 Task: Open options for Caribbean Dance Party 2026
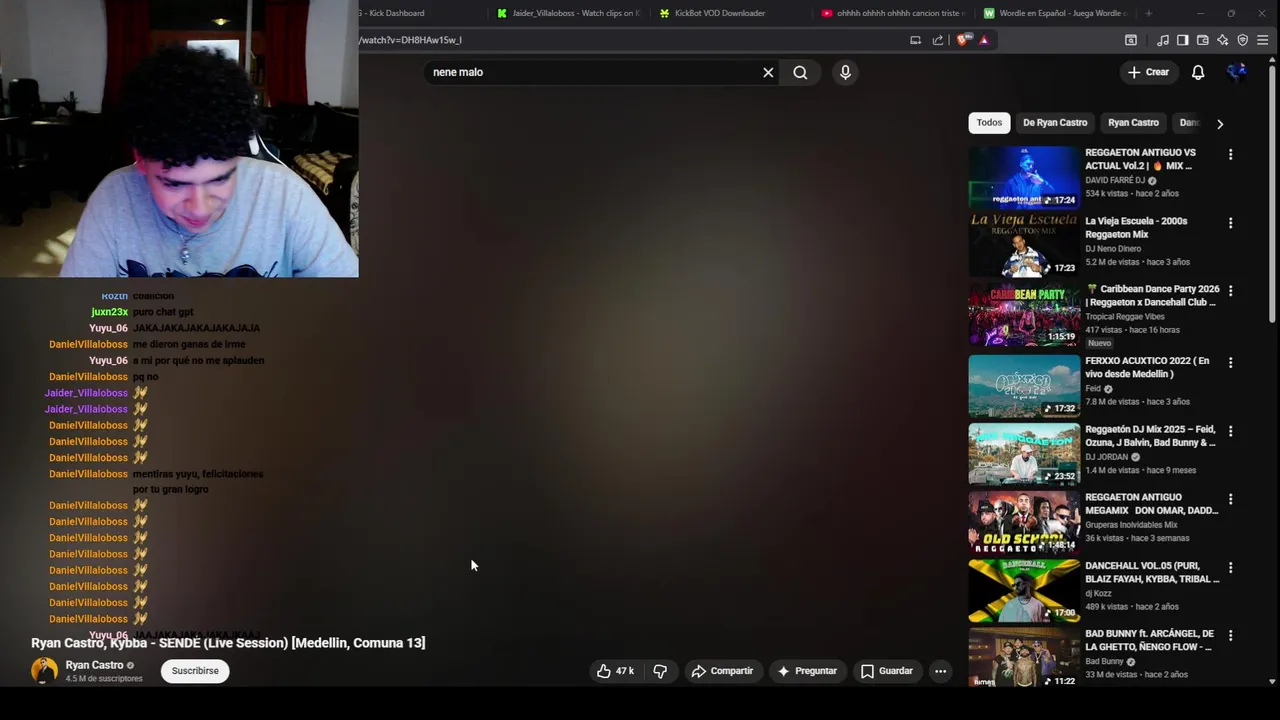pyautogui.click(x=1230, y=291)
